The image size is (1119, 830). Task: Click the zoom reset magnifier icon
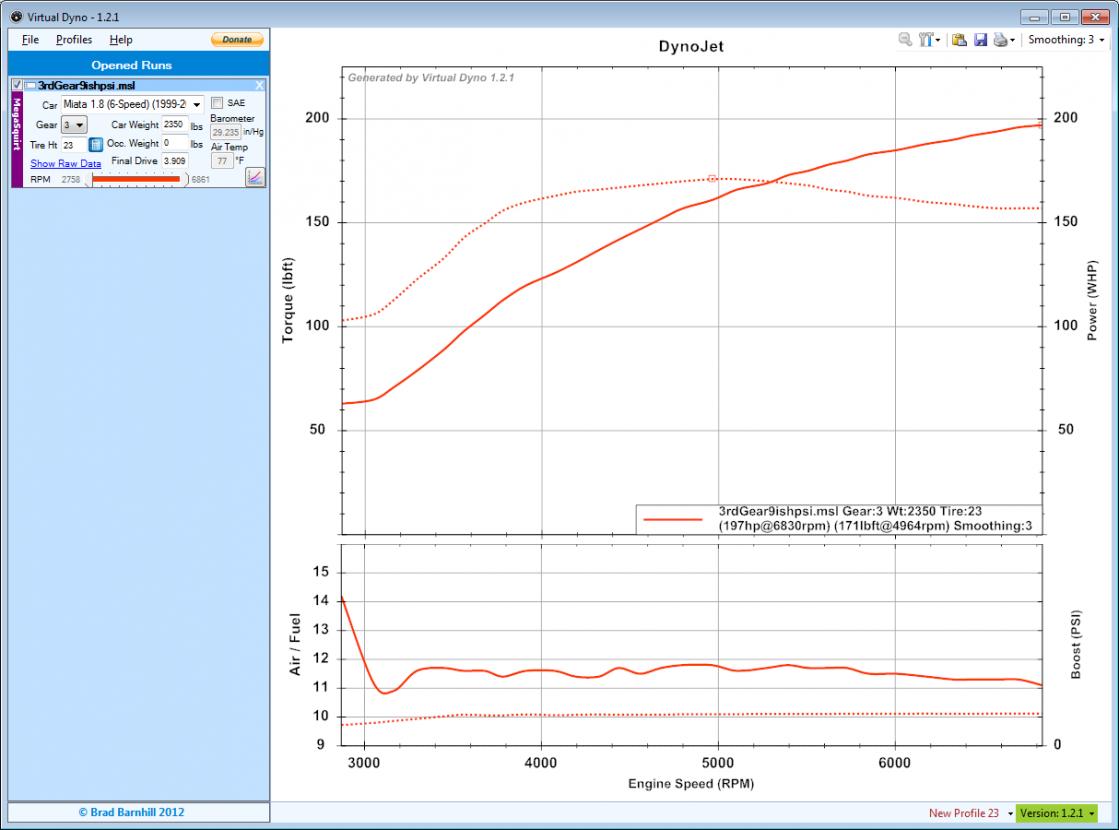(905, 40)
